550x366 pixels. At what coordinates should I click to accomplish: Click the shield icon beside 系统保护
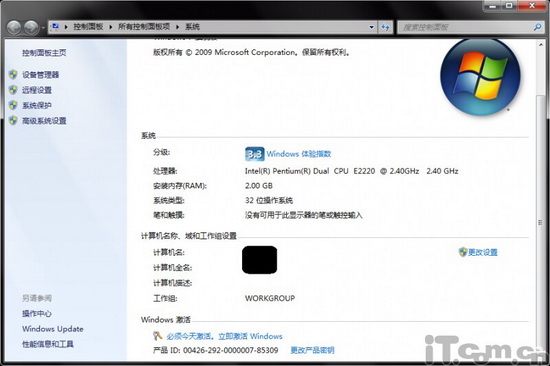(x=13, y=105)
